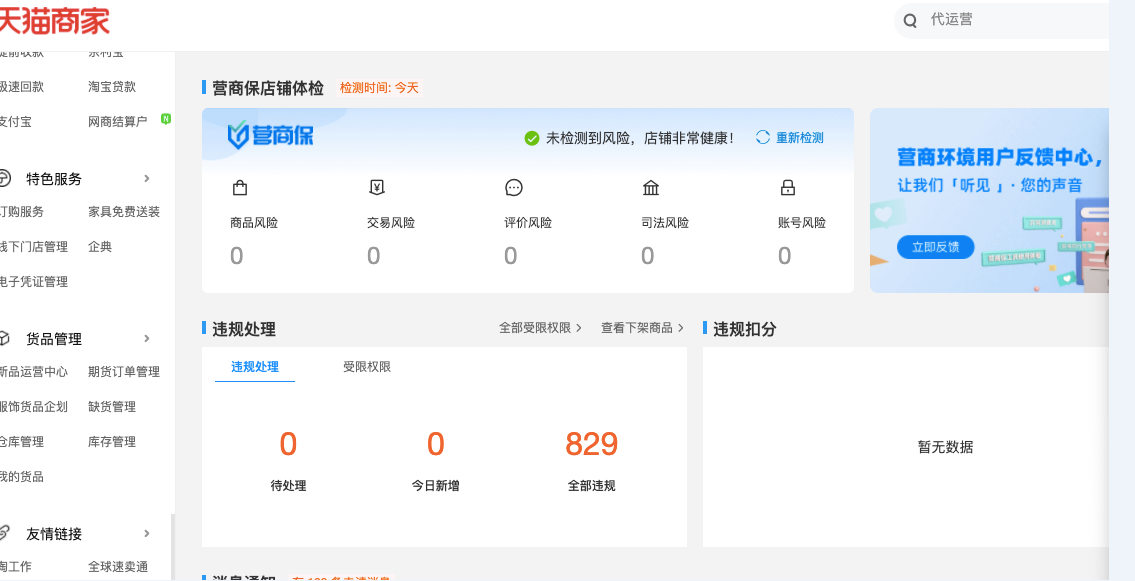1135x581 pixels.
Task: Click the 违规扣分 section heading
Action: pos(745,328)
